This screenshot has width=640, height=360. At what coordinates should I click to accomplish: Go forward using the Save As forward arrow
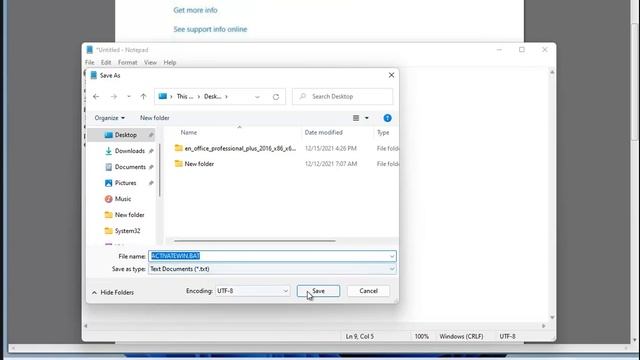click(x=113, y=97)
